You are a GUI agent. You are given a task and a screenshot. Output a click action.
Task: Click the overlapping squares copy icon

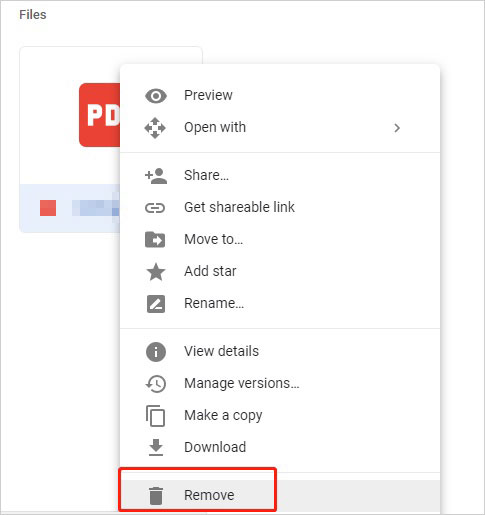155,416
